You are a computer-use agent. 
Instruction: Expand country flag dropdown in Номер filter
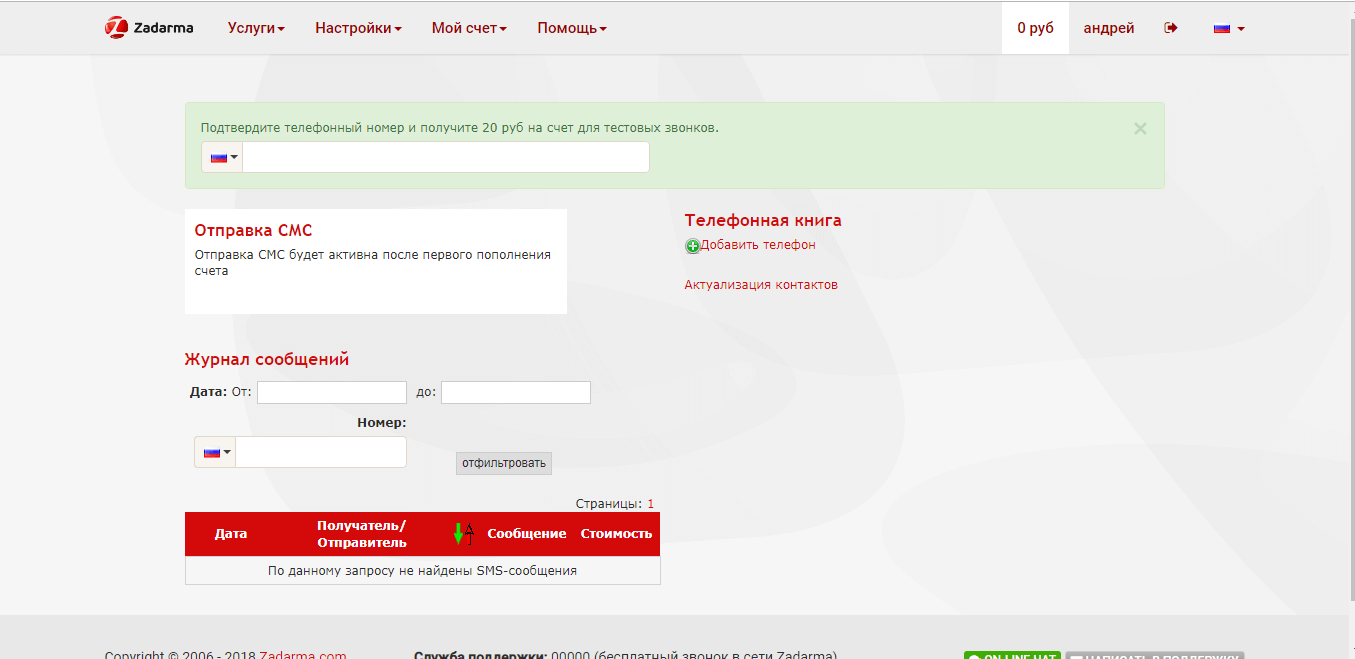click(216, 452)
